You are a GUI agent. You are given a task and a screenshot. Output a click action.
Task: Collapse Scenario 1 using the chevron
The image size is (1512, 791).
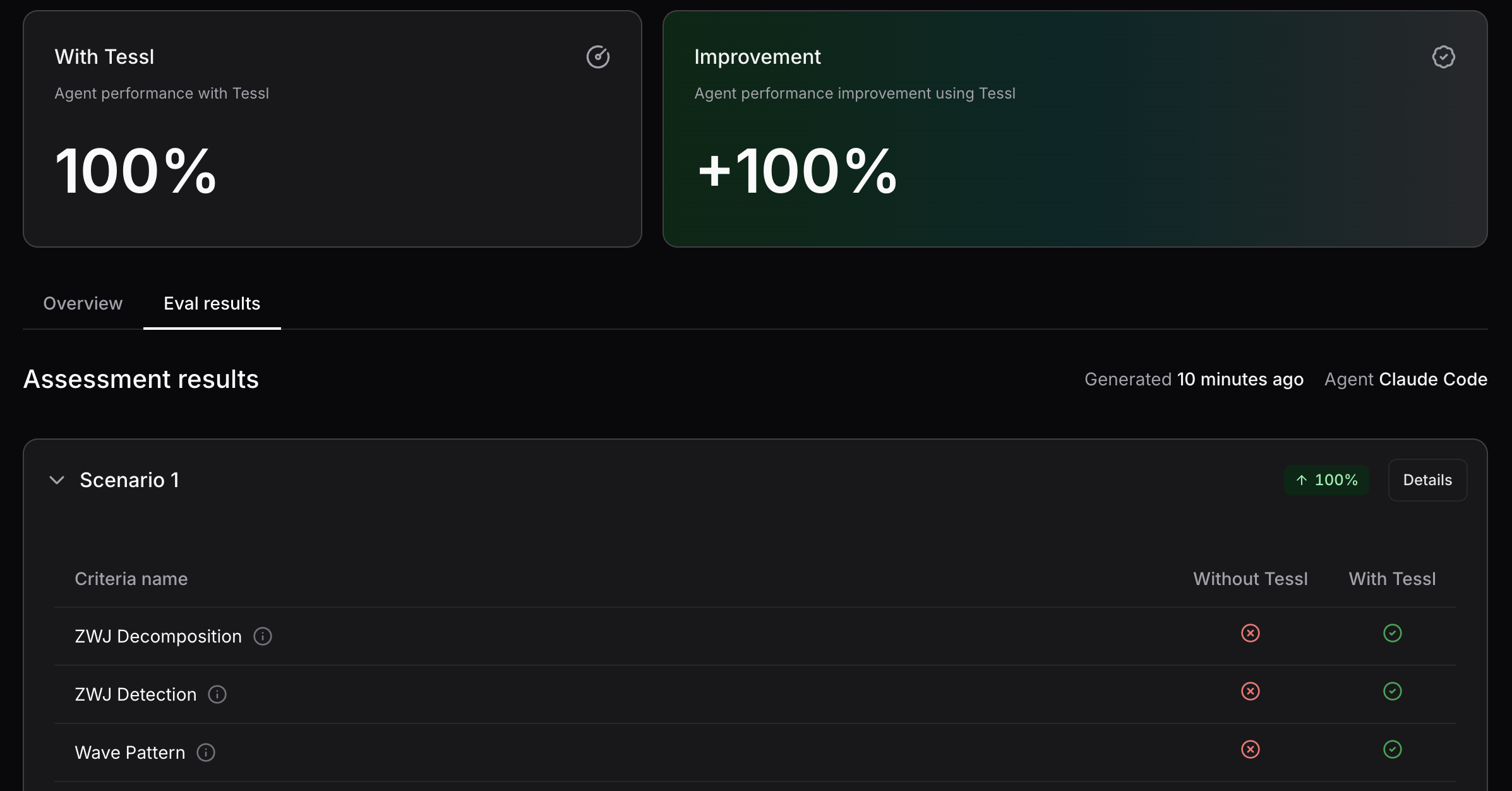coord(57,480)
